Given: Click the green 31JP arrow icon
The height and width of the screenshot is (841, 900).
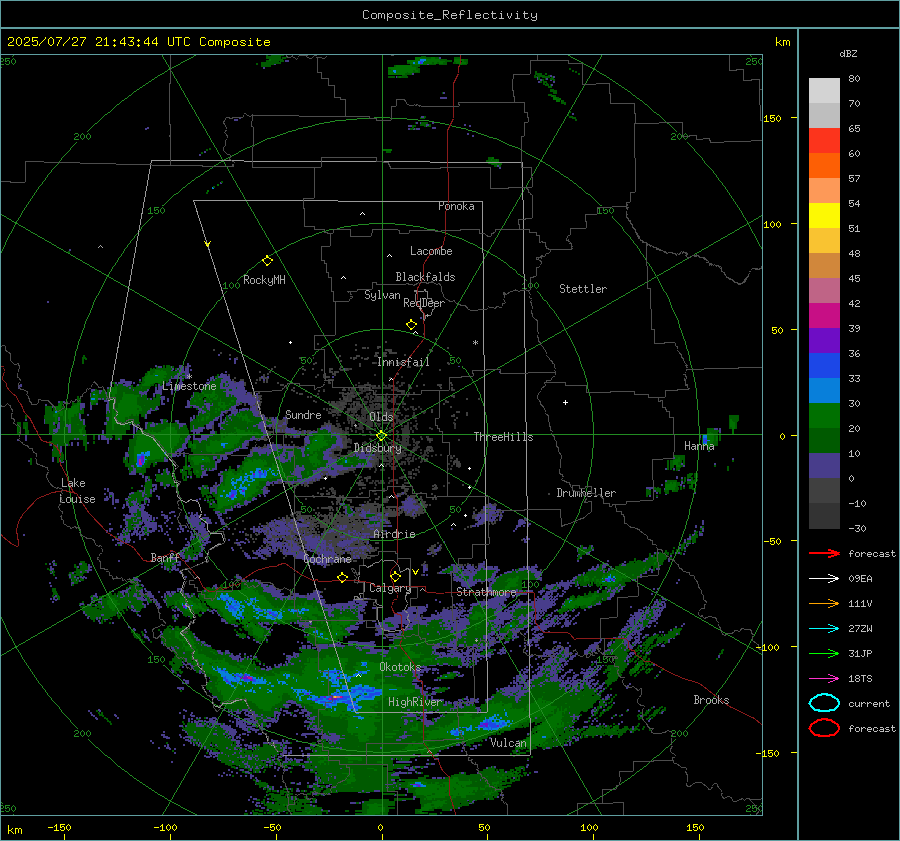Looking at the screenshot, I should [824, 653].
